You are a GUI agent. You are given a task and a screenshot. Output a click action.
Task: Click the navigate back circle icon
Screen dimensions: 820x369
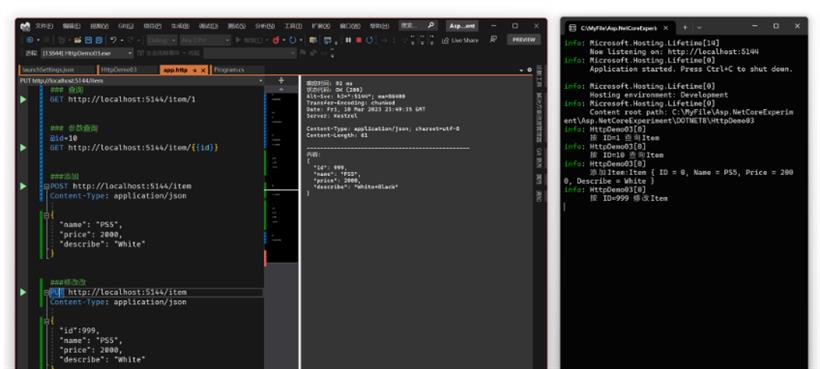29,40
